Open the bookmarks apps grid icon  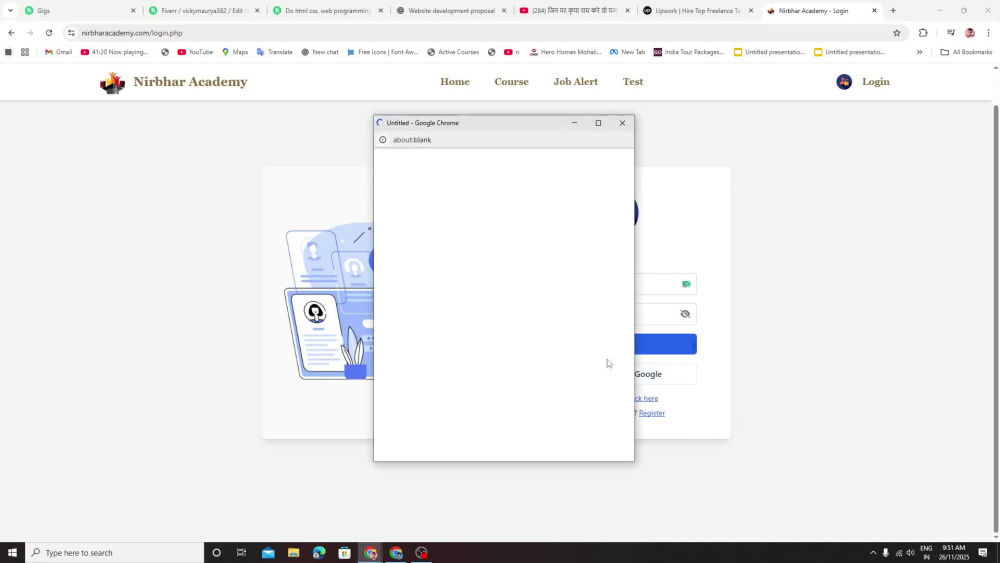click(25, 52)
